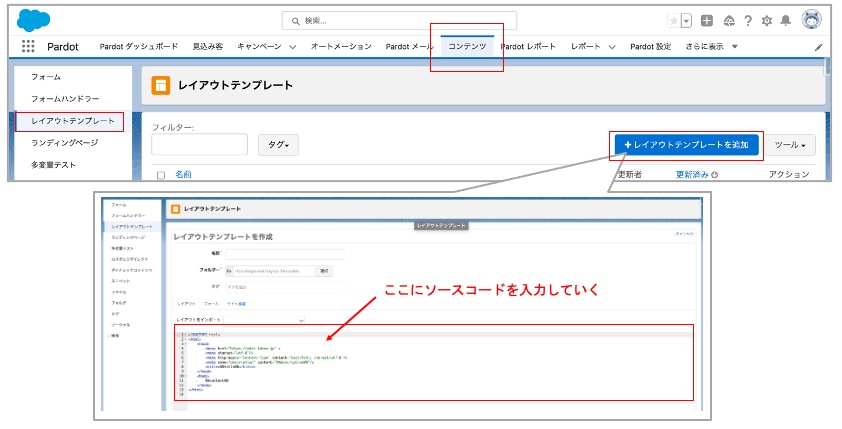
Task: Open the App Launcher grid icon
Action: pos(28,46)
